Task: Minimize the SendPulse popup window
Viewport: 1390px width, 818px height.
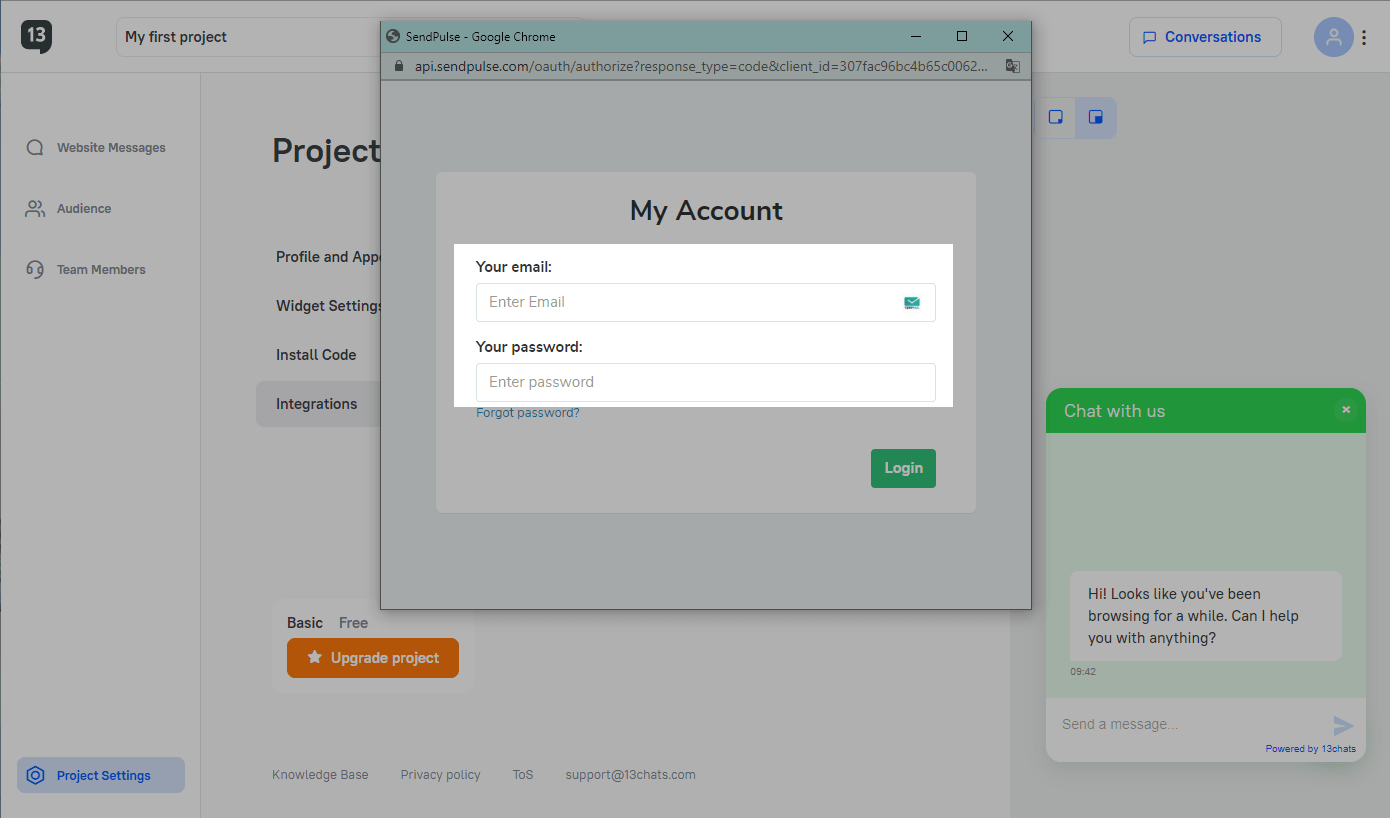Action: click(916, 36)
